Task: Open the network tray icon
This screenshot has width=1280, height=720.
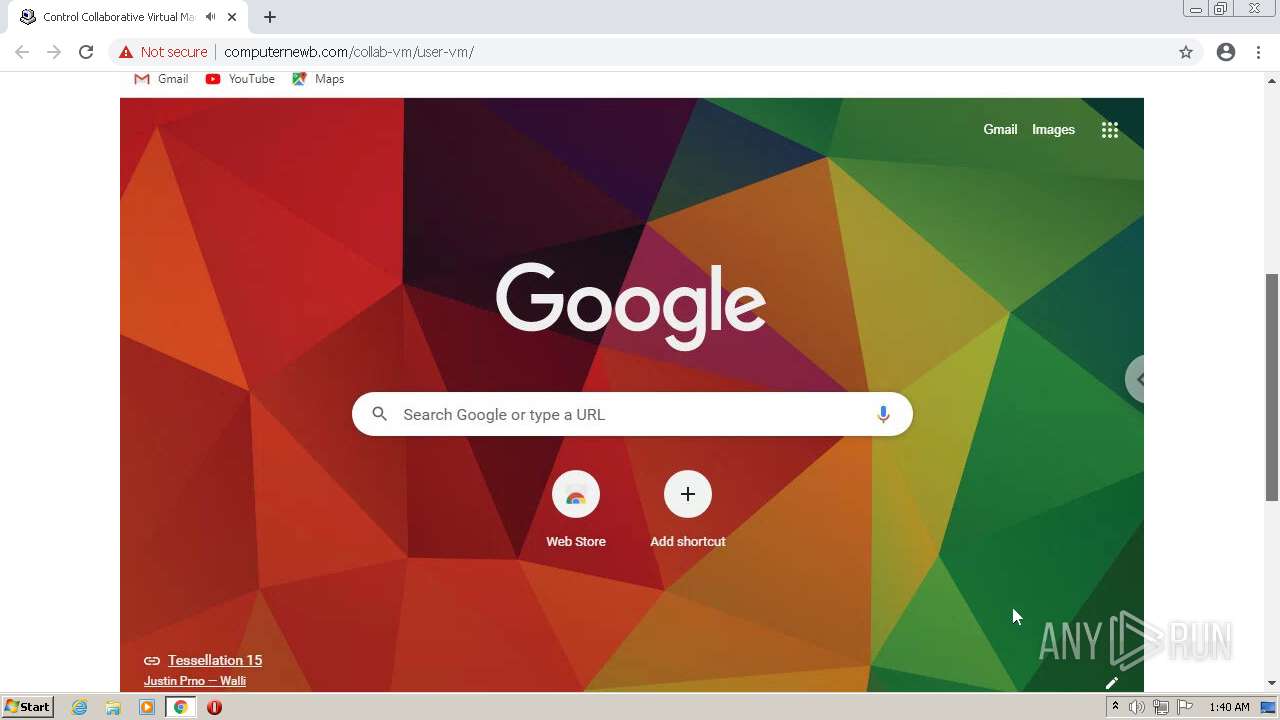Action: (x=1160, y=707)
